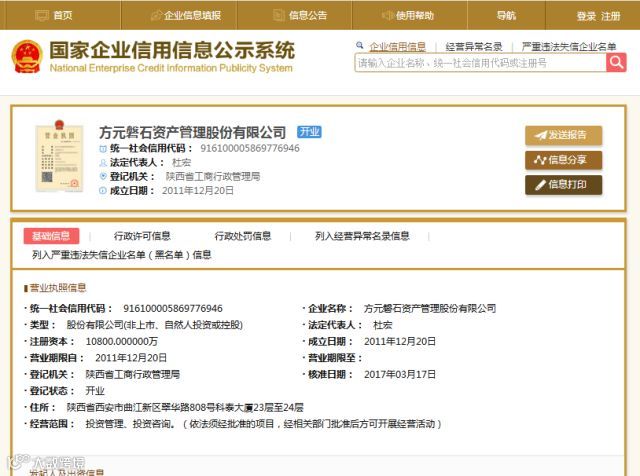Click the registration authority location icon
Image resolution: width=640 pixels, height=476 pixels.
click(x=103, y=176)
